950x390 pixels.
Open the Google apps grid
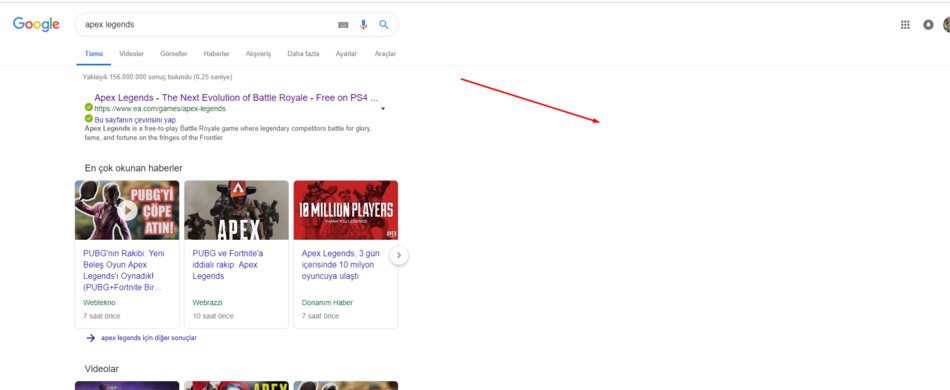pyautogui.click(x=905, y=25)
